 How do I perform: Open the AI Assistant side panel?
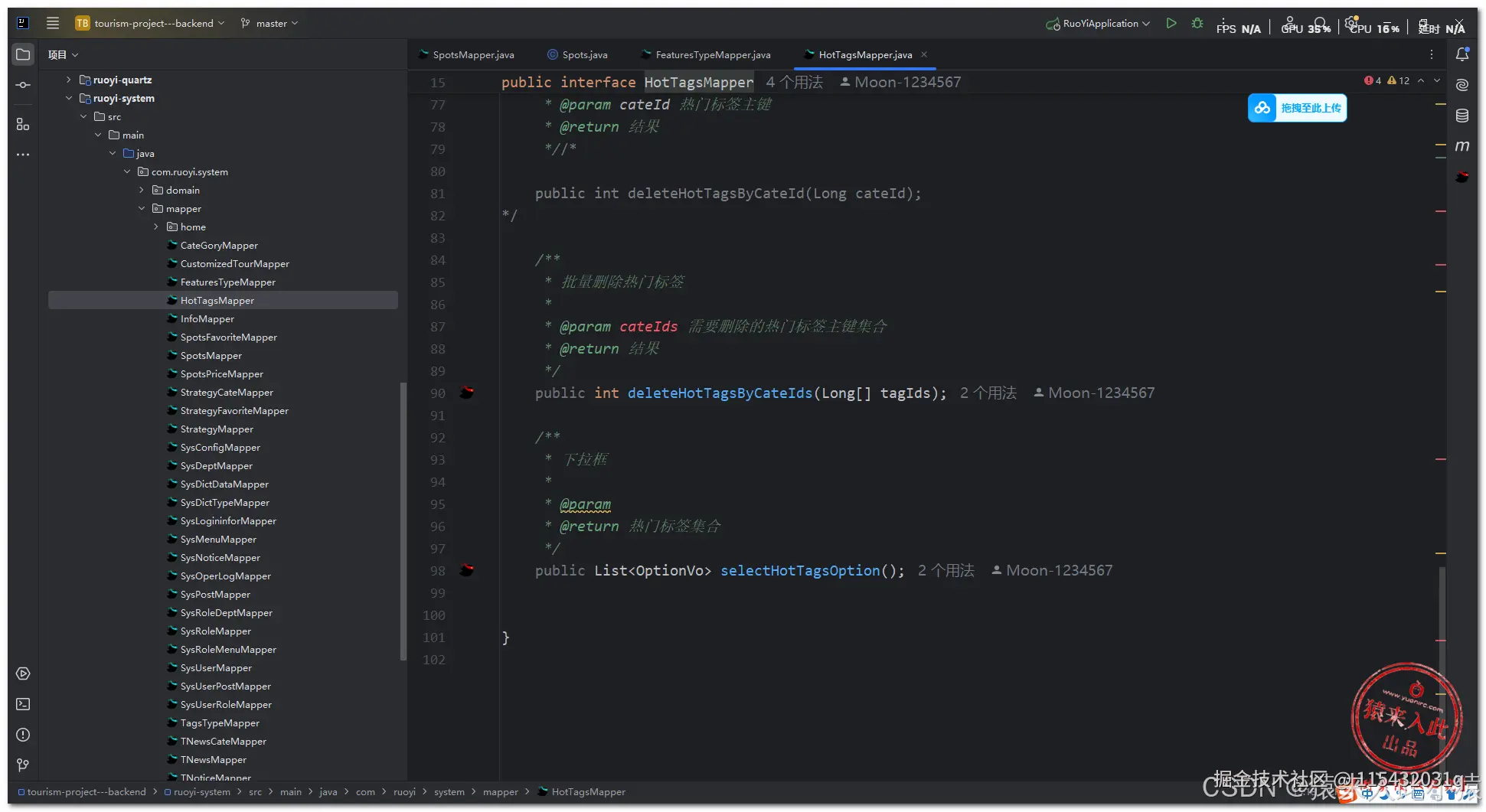tap(1462, 85)
